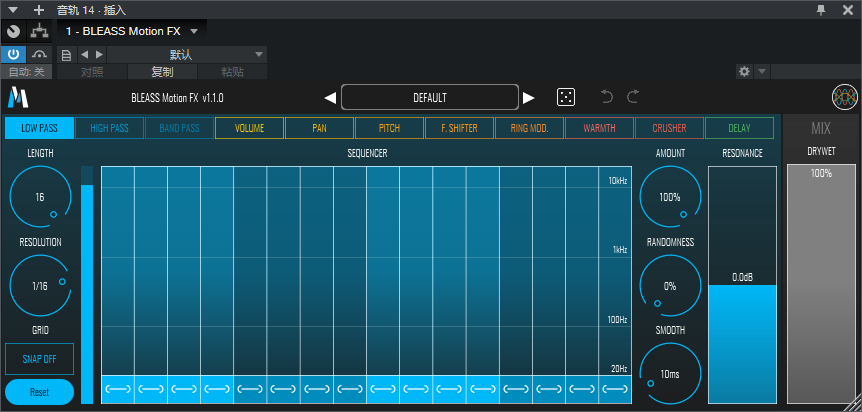
Task: Click the automation curve icon
Action: 39,54
